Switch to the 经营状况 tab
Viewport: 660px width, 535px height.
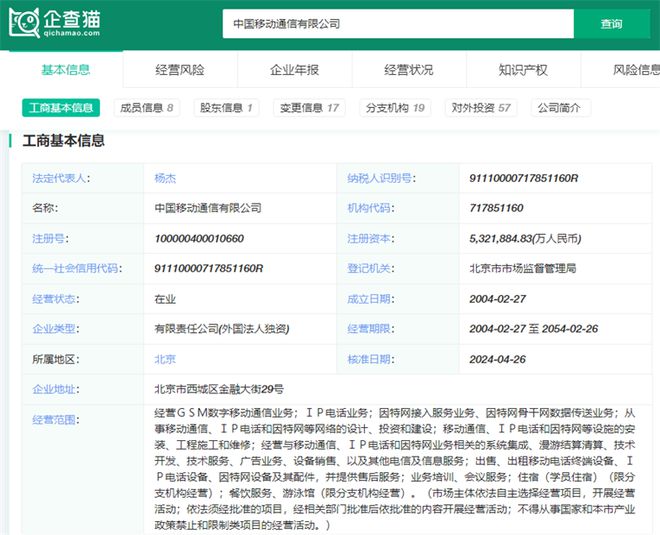[409, 69]
